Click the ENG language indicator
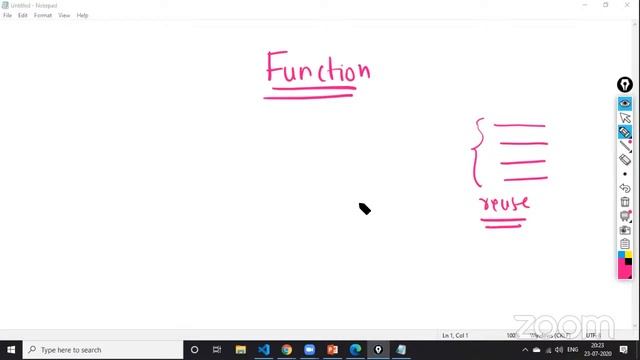Screen dimensions: 640x360 point(573,350)
